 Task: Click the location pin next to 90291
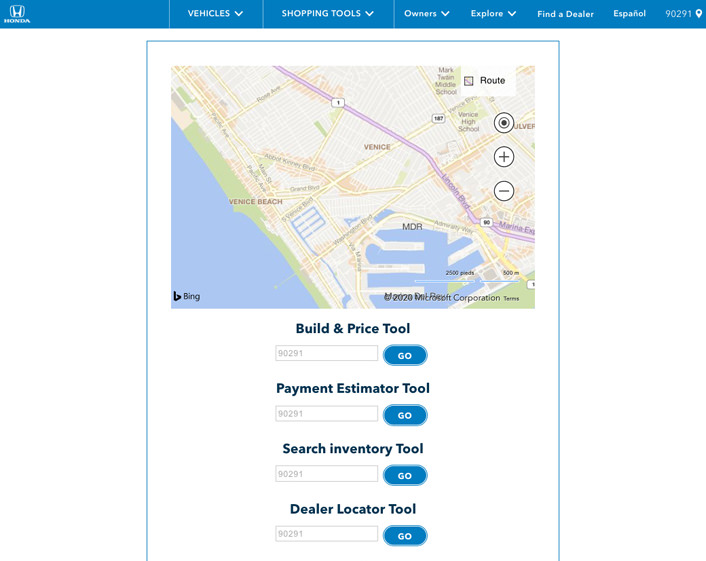(x=699, y=14)
